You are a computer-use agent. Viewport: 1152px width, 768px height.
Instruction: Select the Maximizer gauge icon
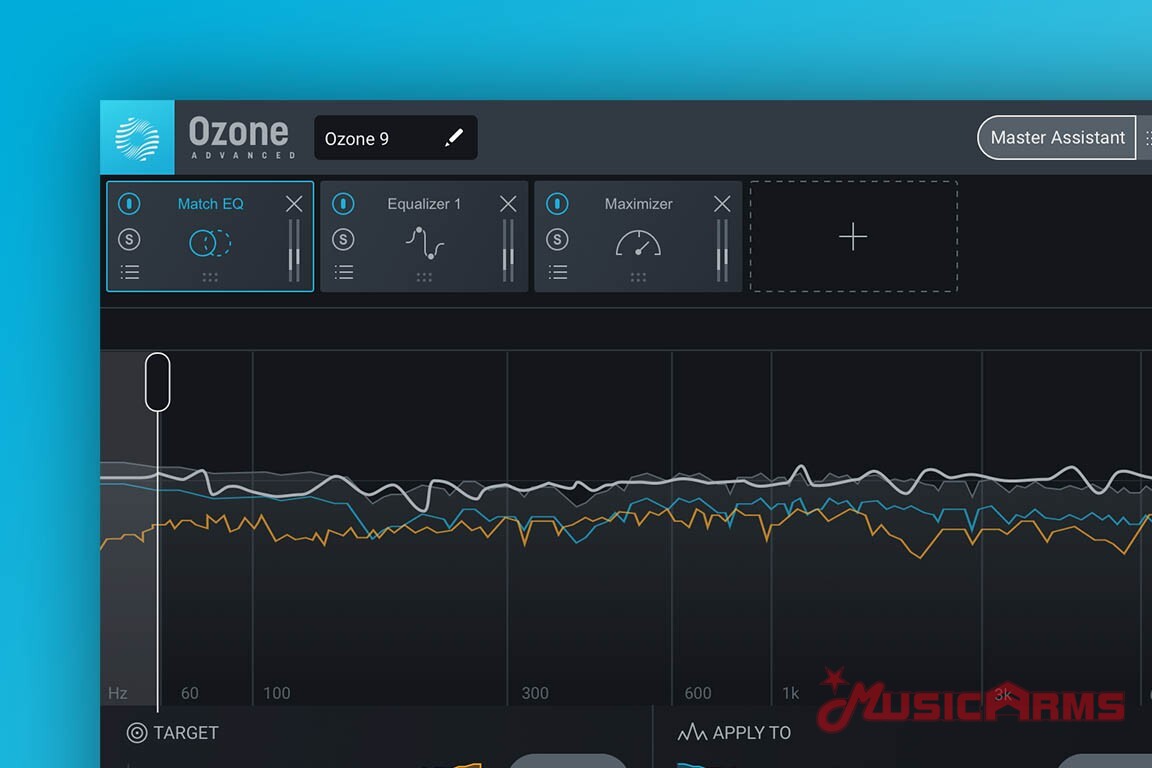click(x=638, y=243)
